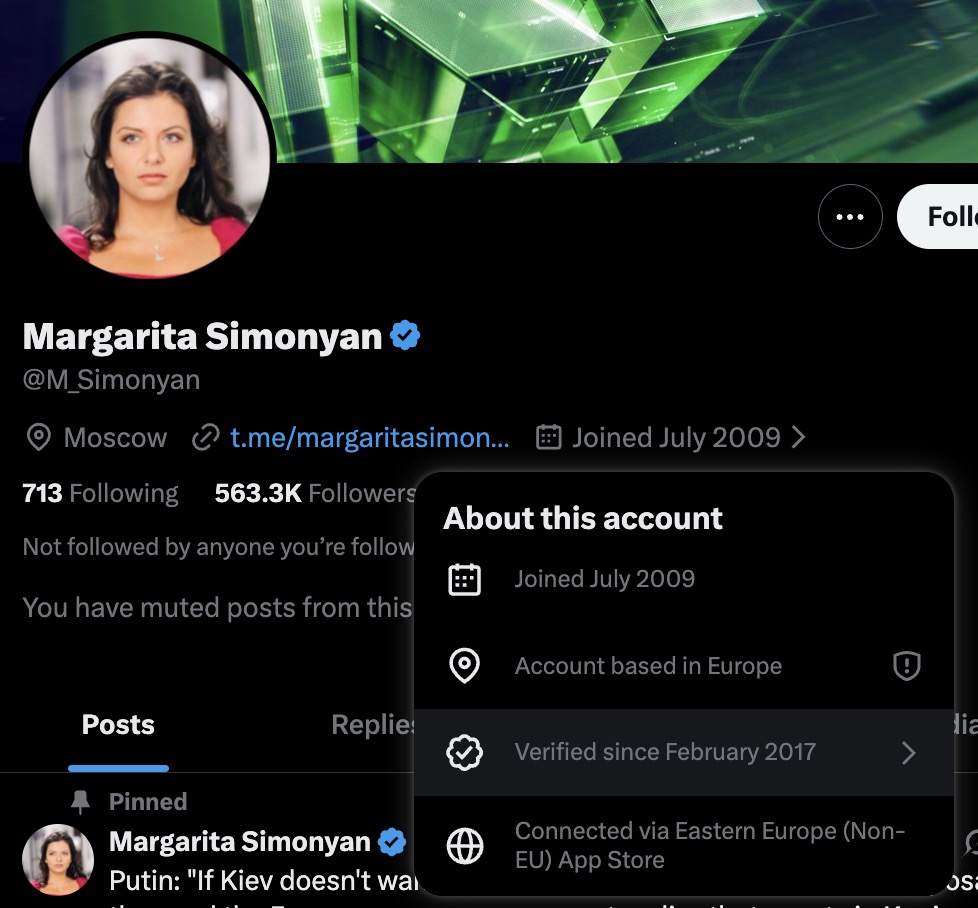Click the verified checkmark badge icon in popup
This screenshot has width=978, height=908.
tap(465, 752)
